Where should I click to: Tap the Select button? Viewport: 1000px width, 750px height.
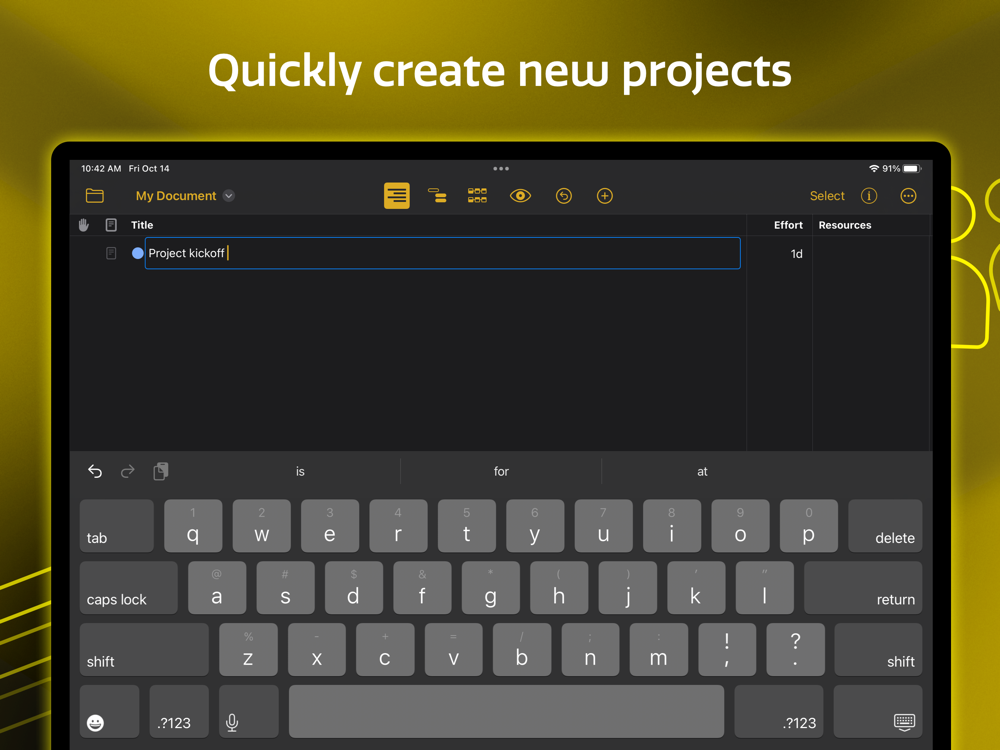click(x=827, y=196)
